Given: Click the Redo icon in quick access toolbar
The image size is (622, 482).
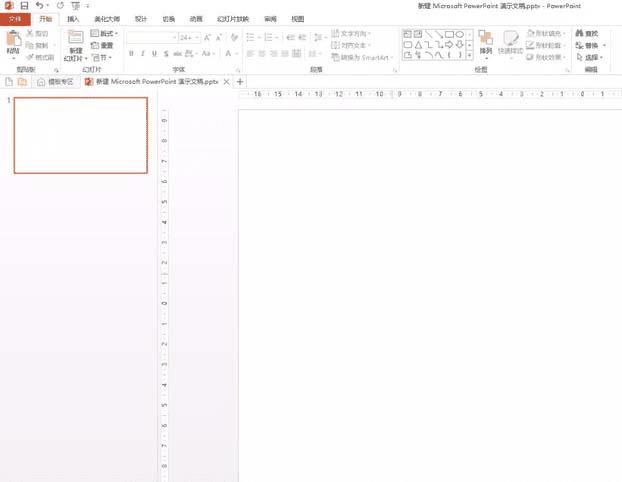Looking at the screenshot, I should pos(60,6).
